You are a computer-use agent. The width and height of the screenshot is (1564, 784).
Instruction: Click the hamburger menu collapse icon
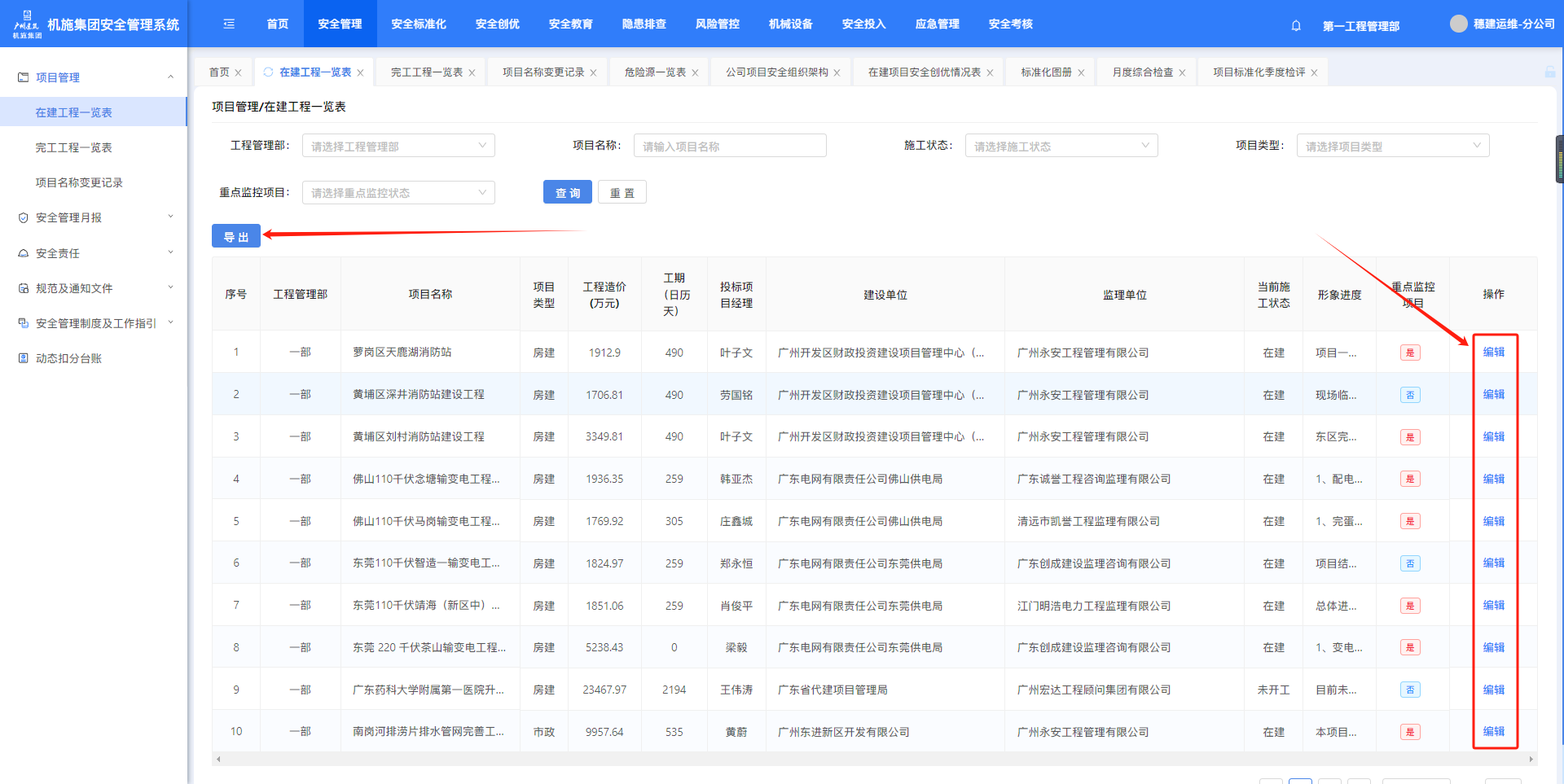point(229,24)
